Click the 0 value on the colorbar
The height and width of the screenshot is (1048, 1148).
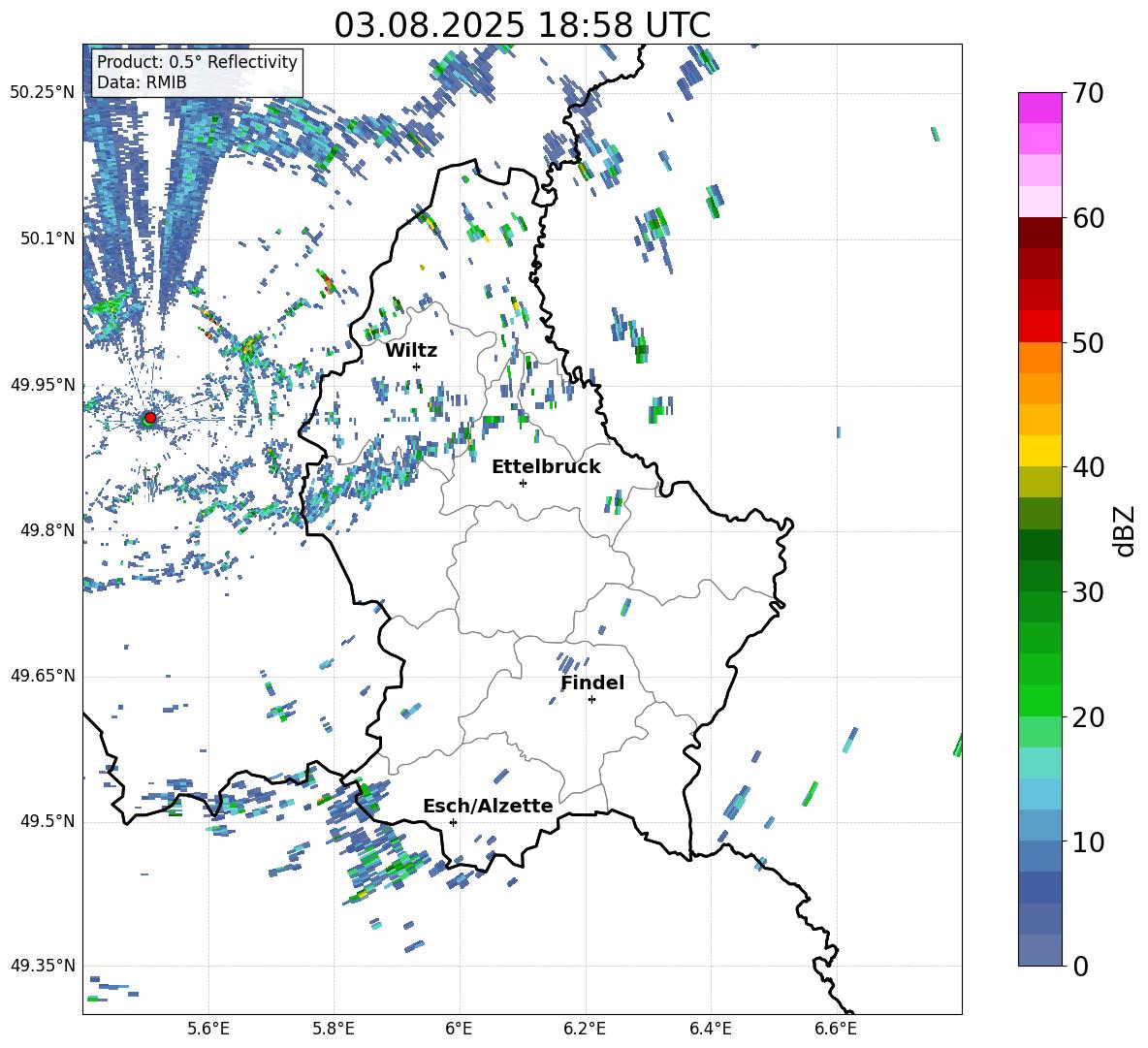pos(1080,966)
